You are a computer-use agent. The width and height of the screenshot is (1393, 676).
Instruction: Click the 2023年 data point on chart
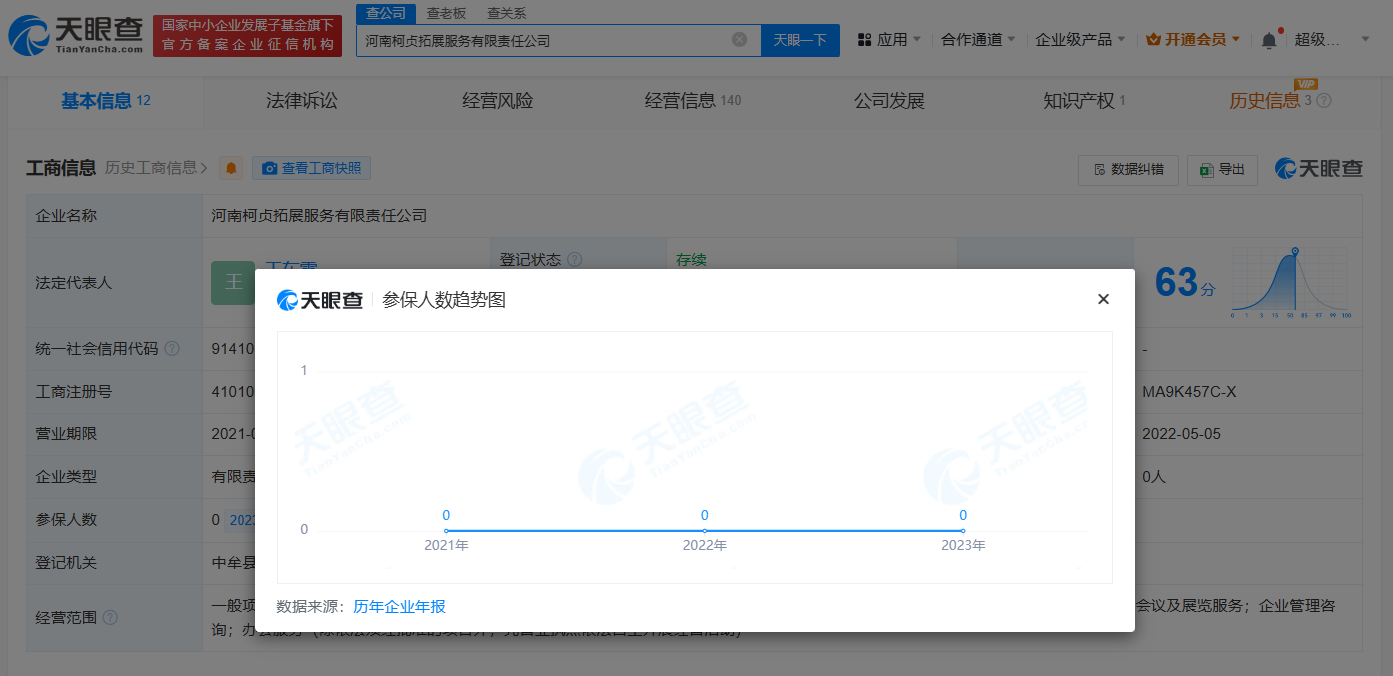(x=963, y=530)
